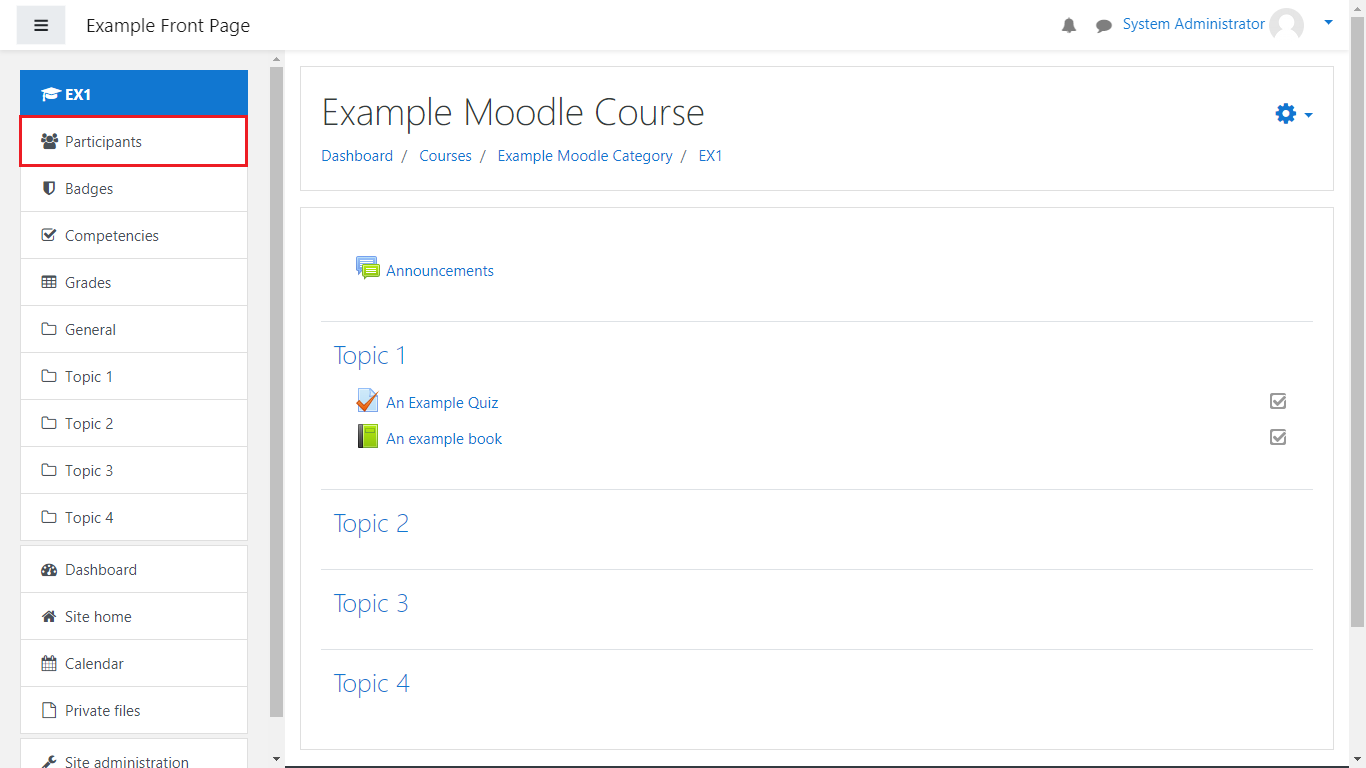Open Grades in the side navigation
This screenshot has width=1366, height=768.
click(x=88, y=283)
